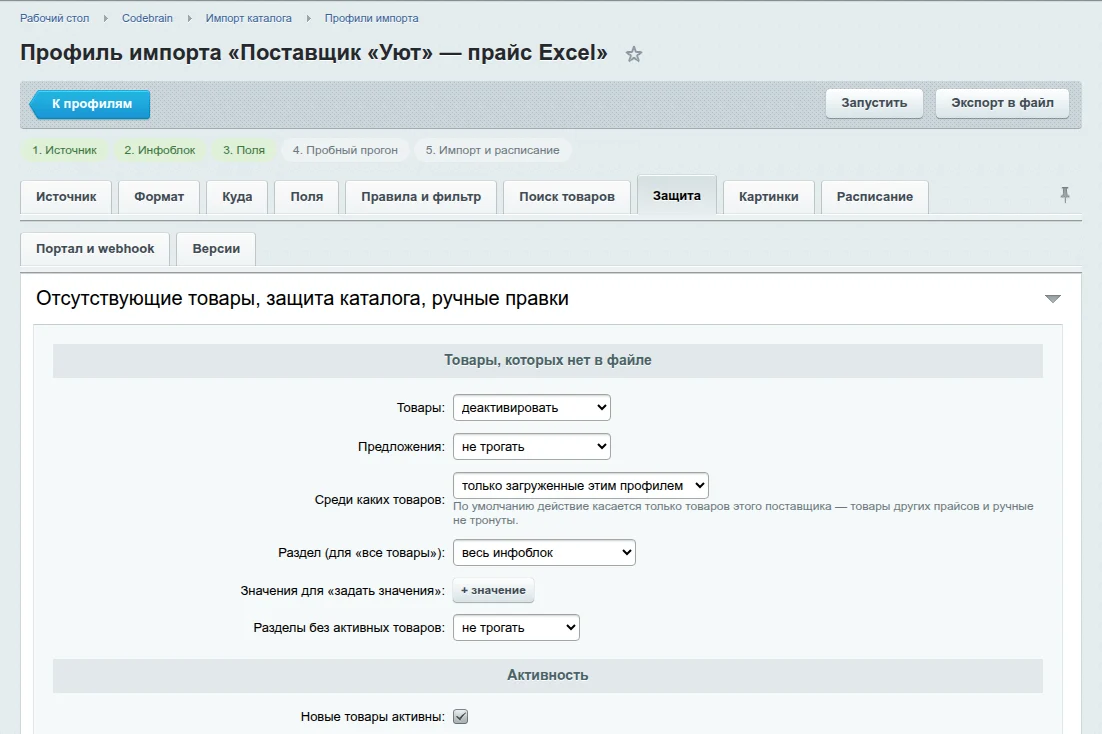This screenshot has width=1102, height=734.
Task: Go to step «1. Источник»
Action: point(65,150)
